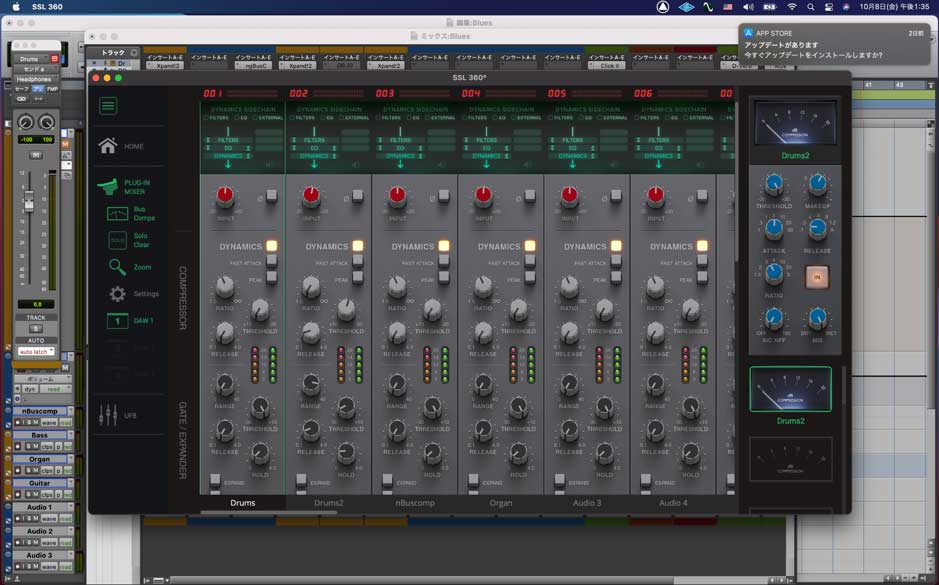Select the Audio 4 channel tab
The width and height of the screenshot is (939, 585).
673,503
